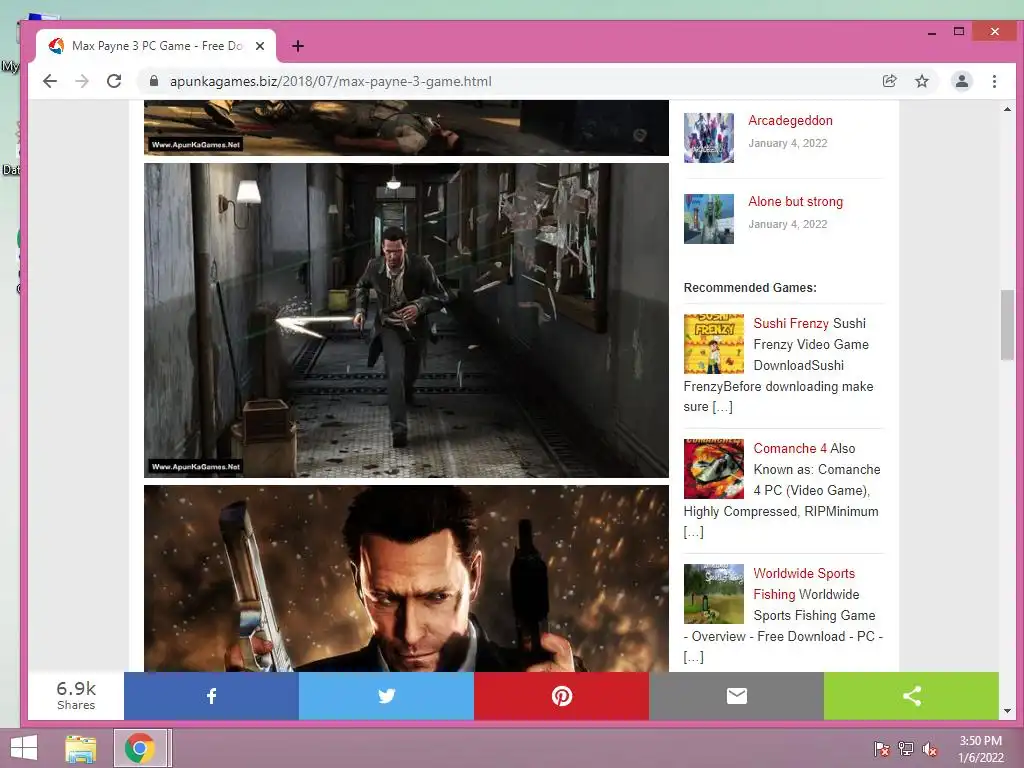Image resolution: width=1024 pixels, height=768 pixels.
Task: Click the Sushi Frenzy thumbnail image
Action: pyautogui.click(x=714, y=344)
